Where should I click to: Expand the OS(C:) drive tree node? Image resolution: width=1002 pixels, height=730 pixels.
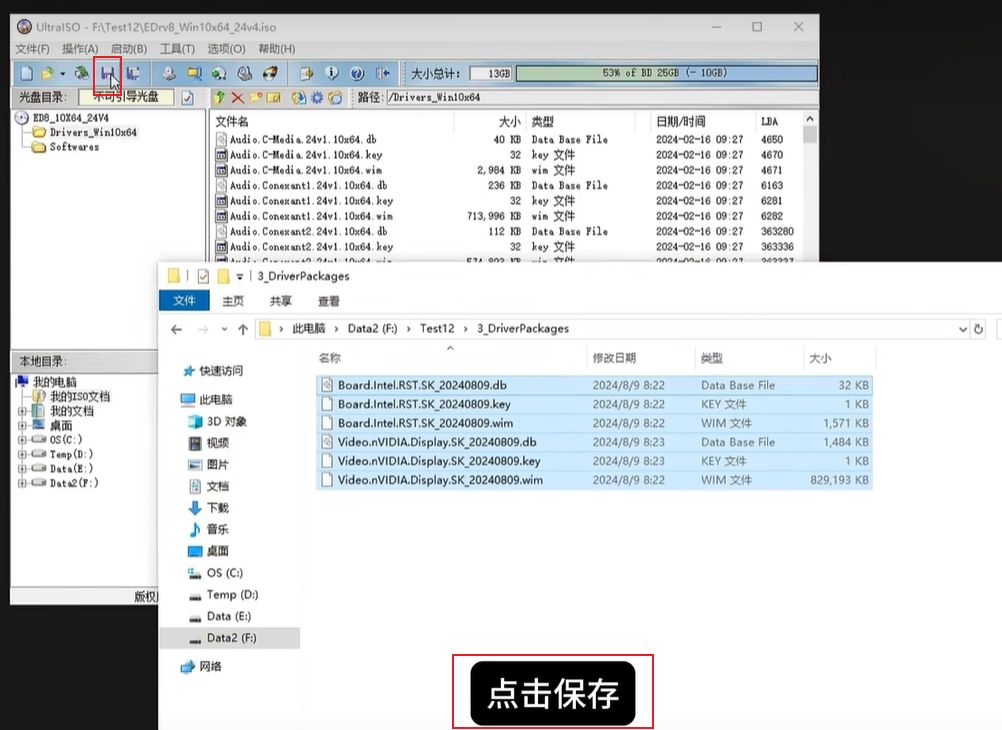[x=22, y=439]
